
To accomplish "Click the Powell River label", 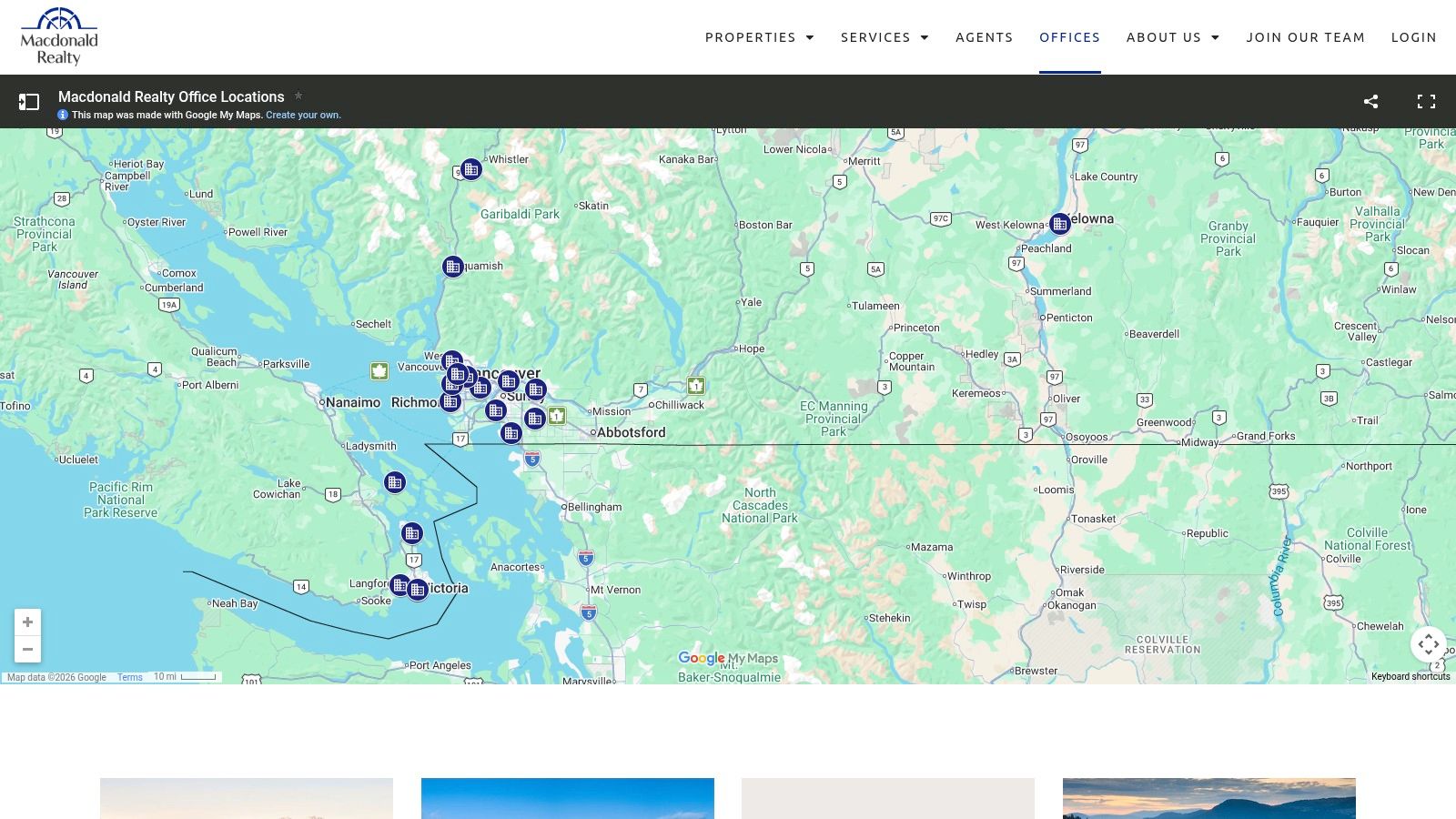I will point(258,232).
